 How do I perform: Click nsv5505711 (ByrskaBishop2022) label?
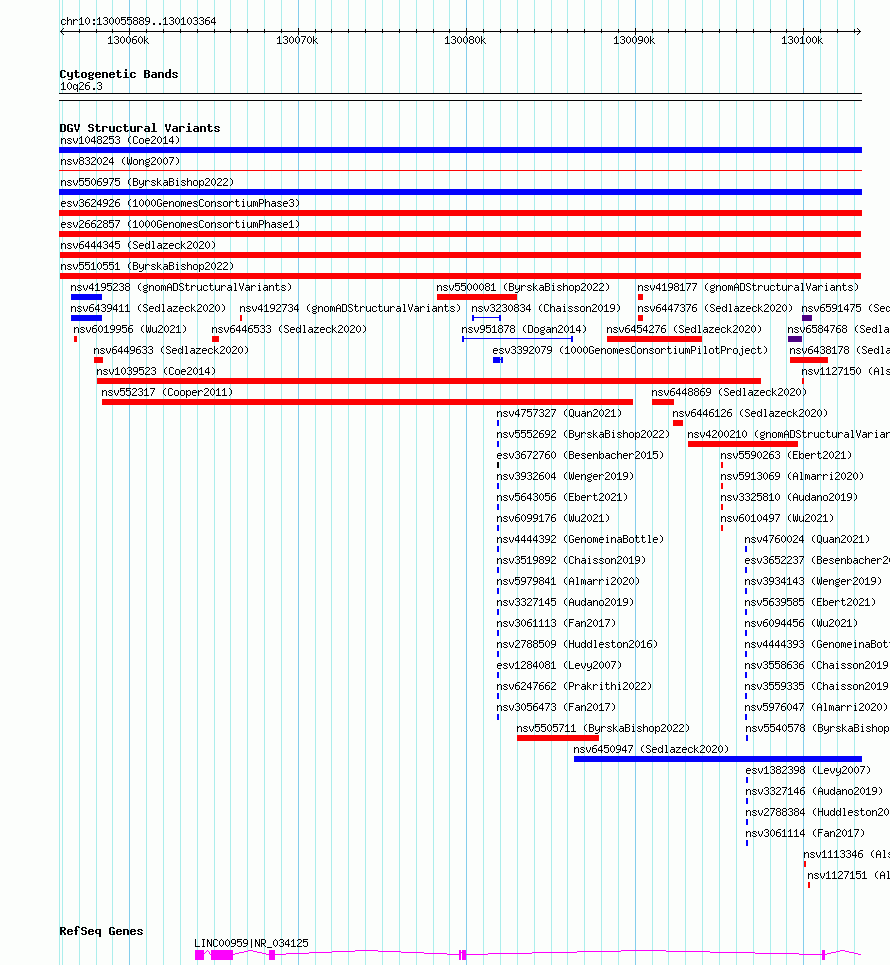(603, 728)
